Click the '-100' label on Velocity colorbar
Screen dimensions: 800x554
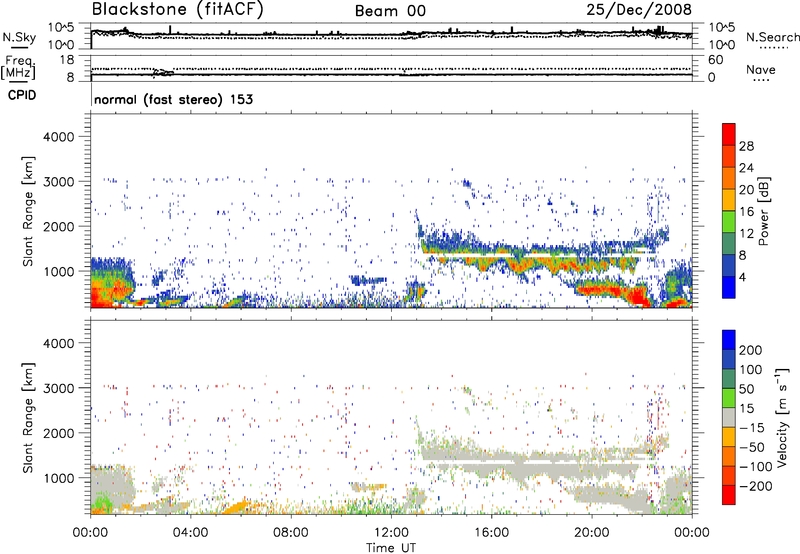(x=756, y=467)
